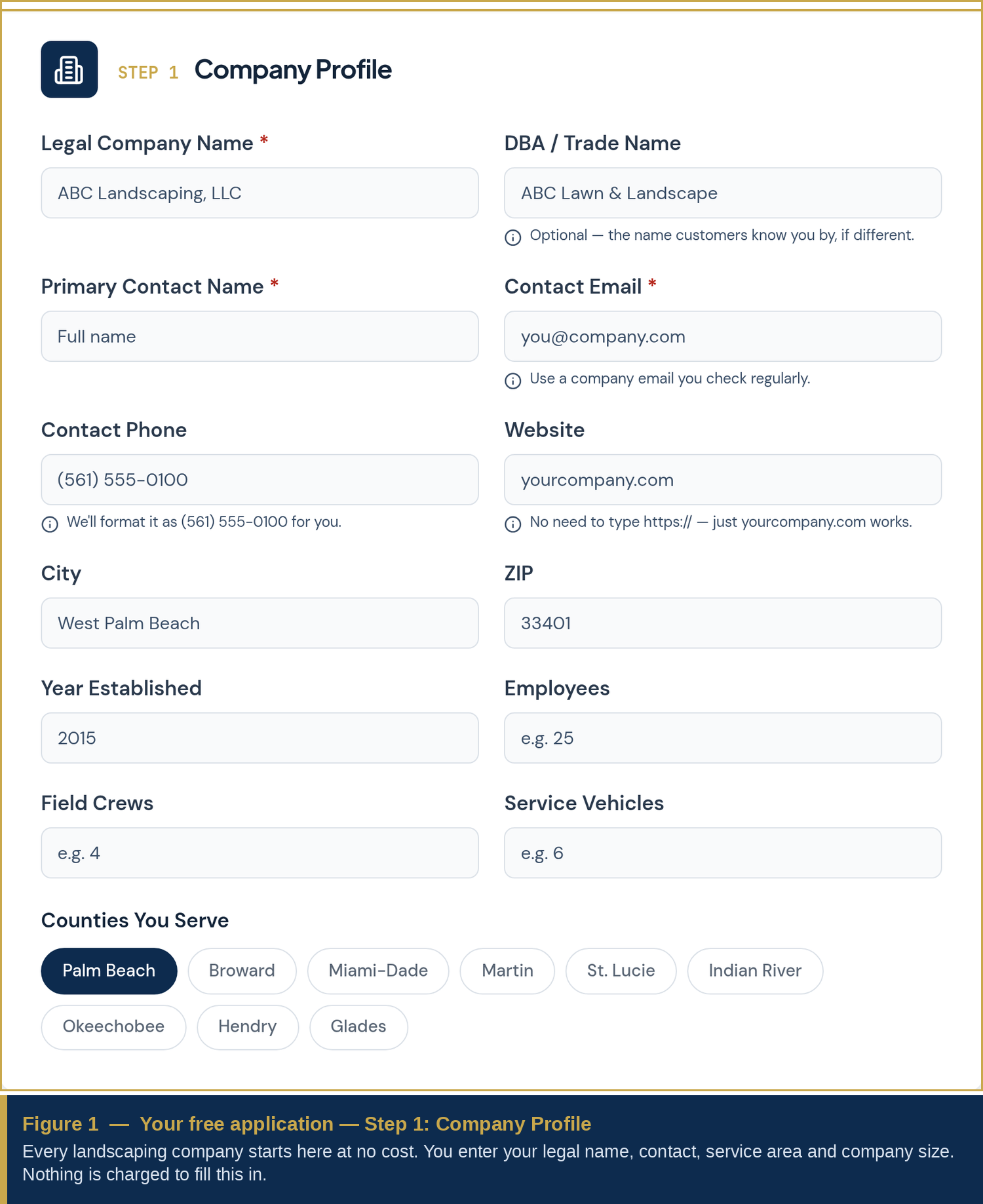Click the "Use a company email you check regularly." hint
Screen dimensions: 983x1204
point(670,379)
